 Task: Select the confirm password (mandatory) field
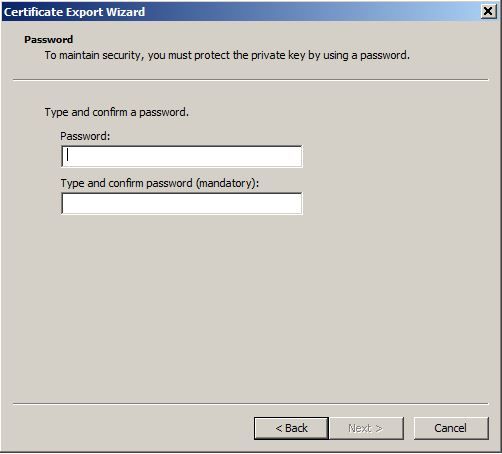pos(182,203)
